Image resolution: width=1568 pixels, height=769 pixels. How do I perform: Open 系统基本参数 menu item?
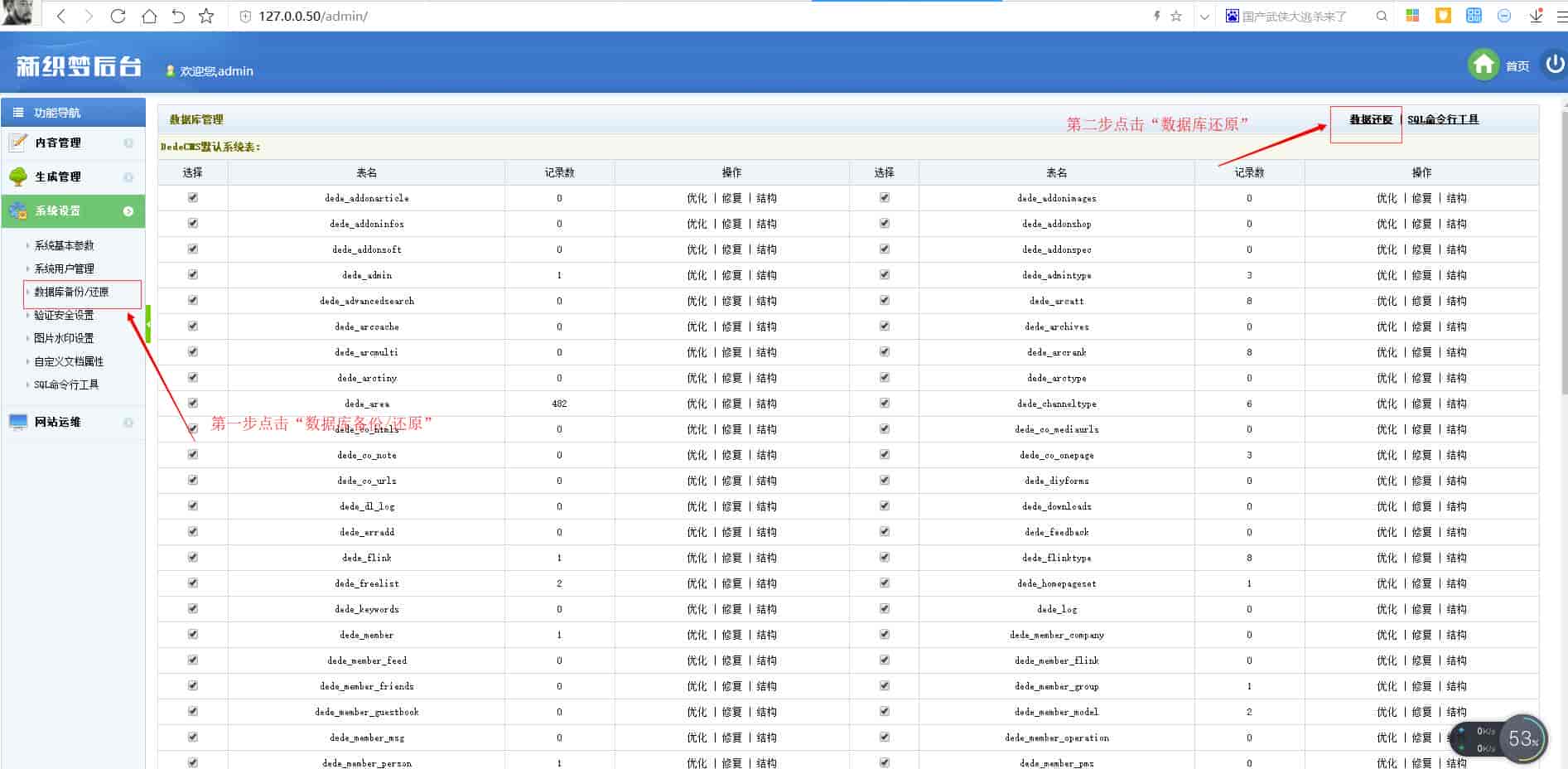pyautogui.click(x=64, y=245)
